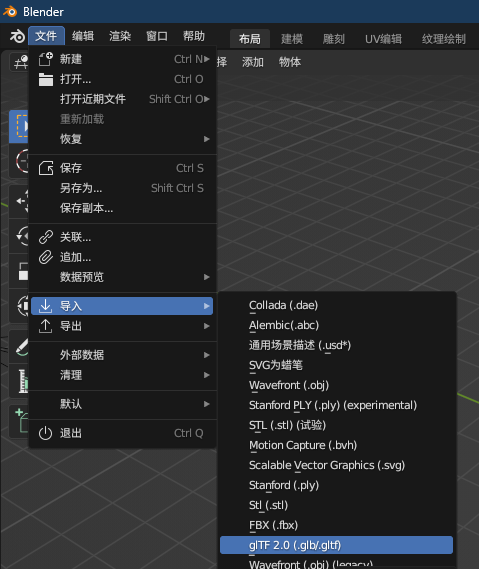Choose 数据预览 in the file menu
479x569 pixels.
[x=122, y=277]
